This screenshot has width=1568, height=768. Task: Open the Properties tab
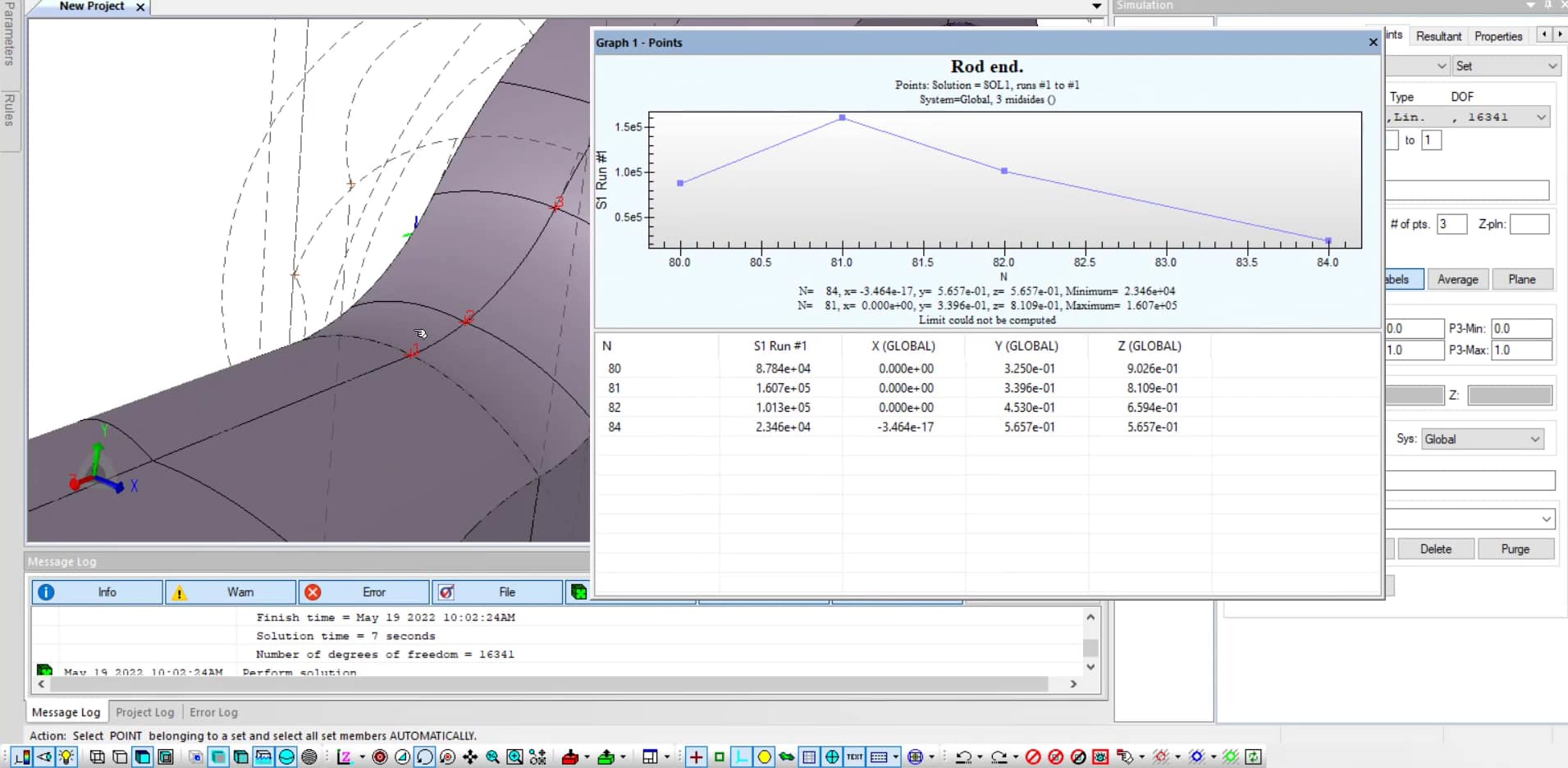point(1497,36)
